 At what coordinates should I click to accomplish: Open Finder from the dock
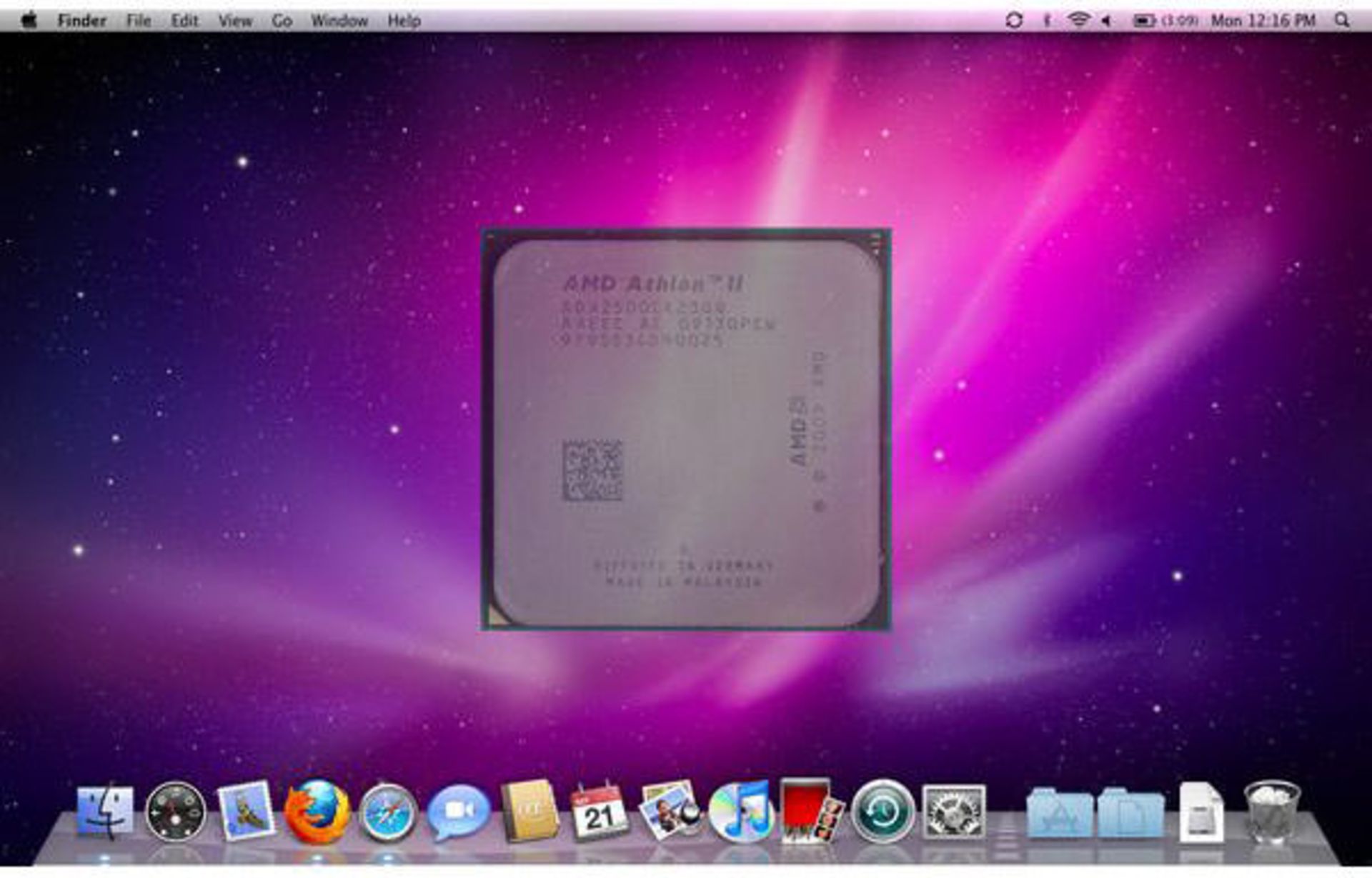(105, 812)
